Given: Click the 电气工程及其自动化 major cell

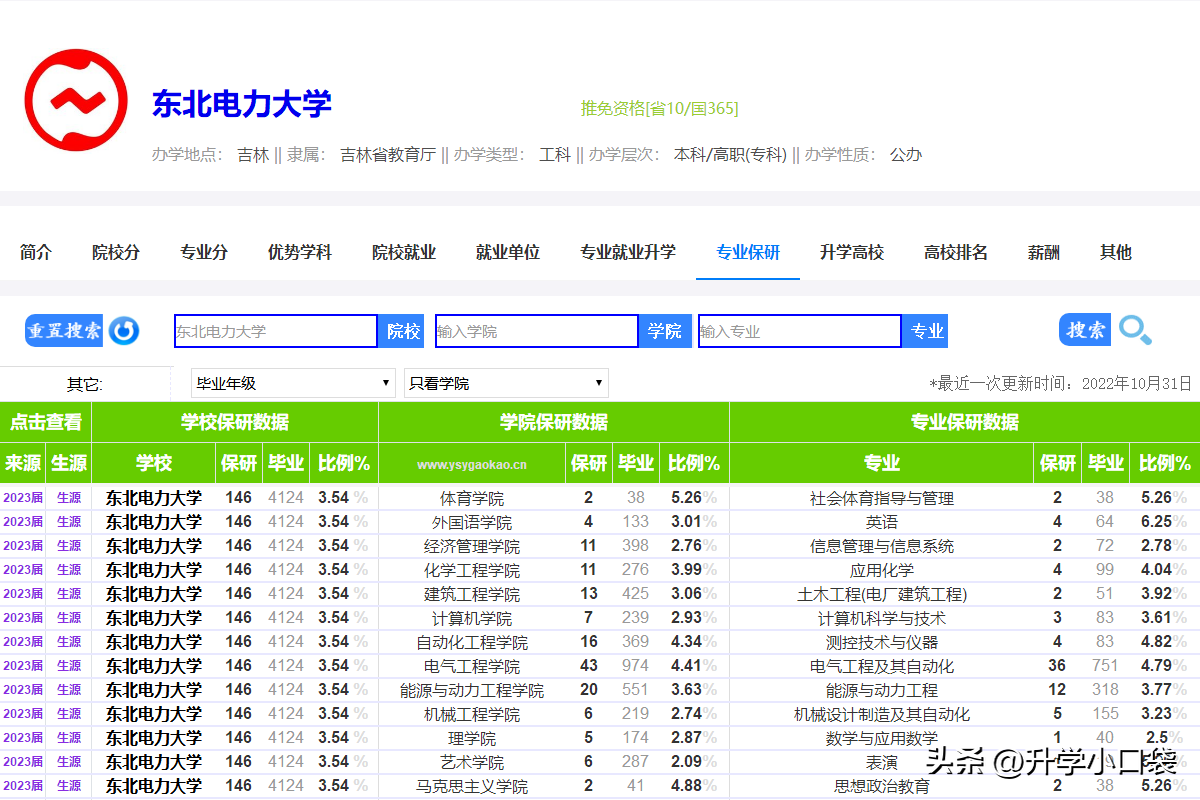Looking at the screenshot, I should pos(882,666).
